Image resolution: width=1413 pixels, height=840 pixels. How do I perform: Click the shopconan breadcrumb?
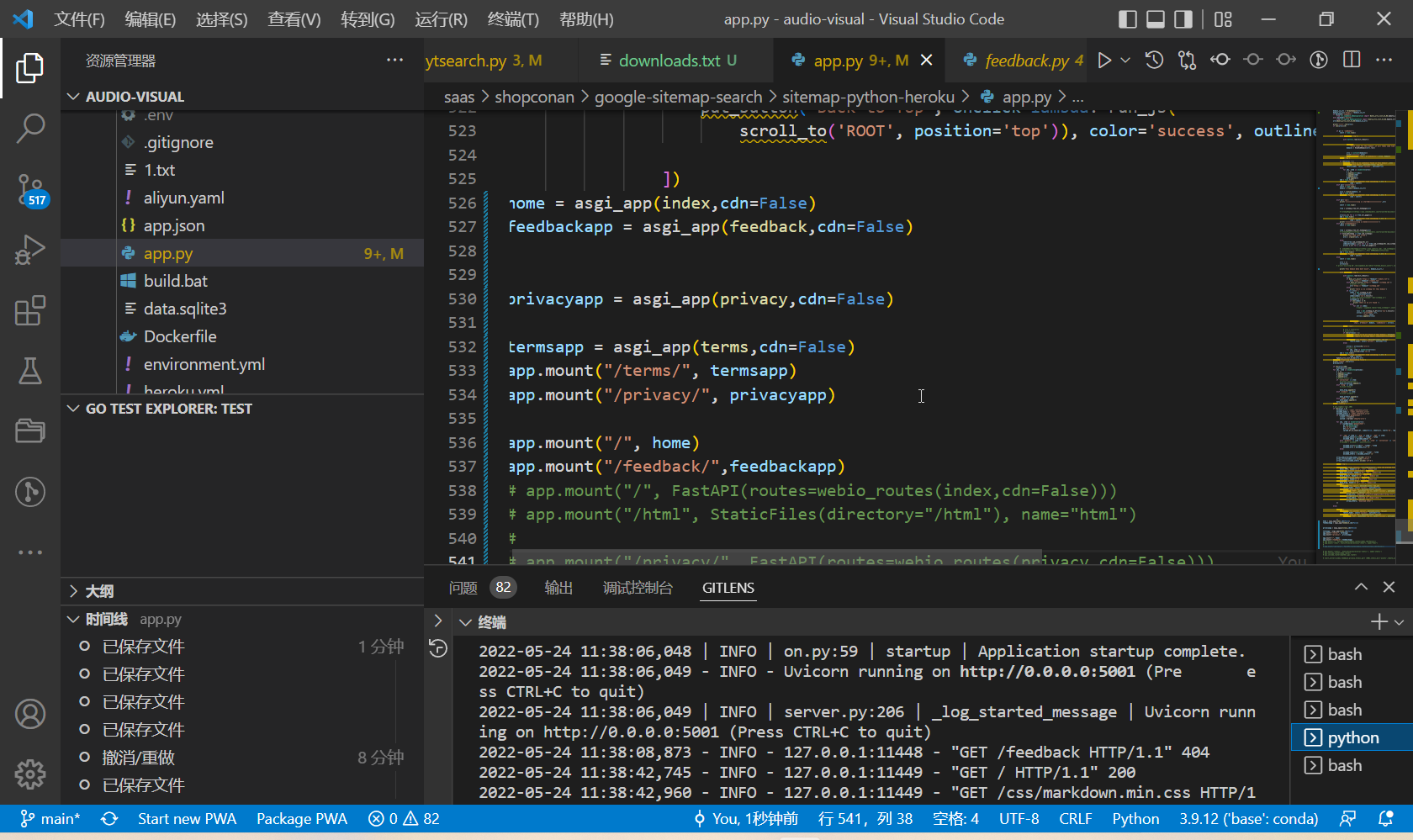[x=534, y=97]
